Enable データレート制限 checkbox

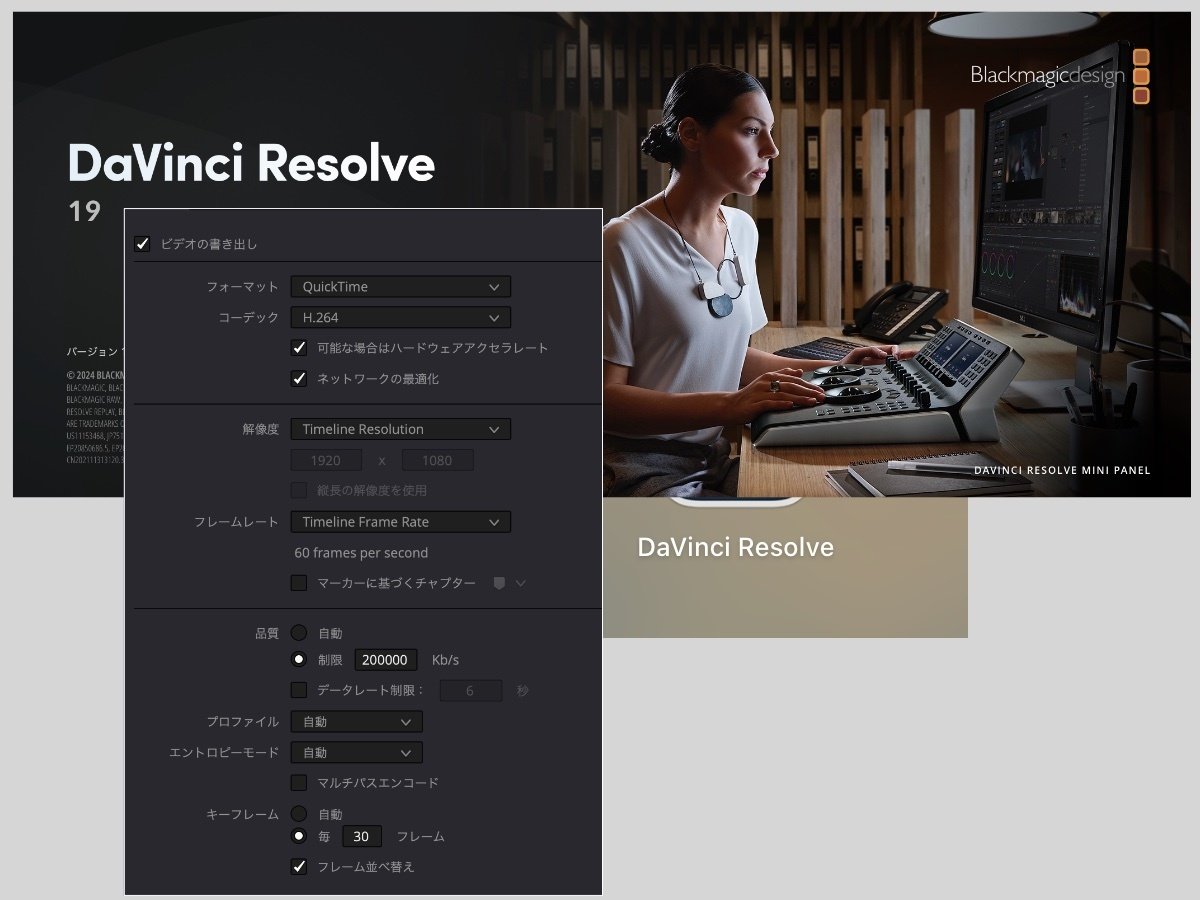click(x=299, y=690)
